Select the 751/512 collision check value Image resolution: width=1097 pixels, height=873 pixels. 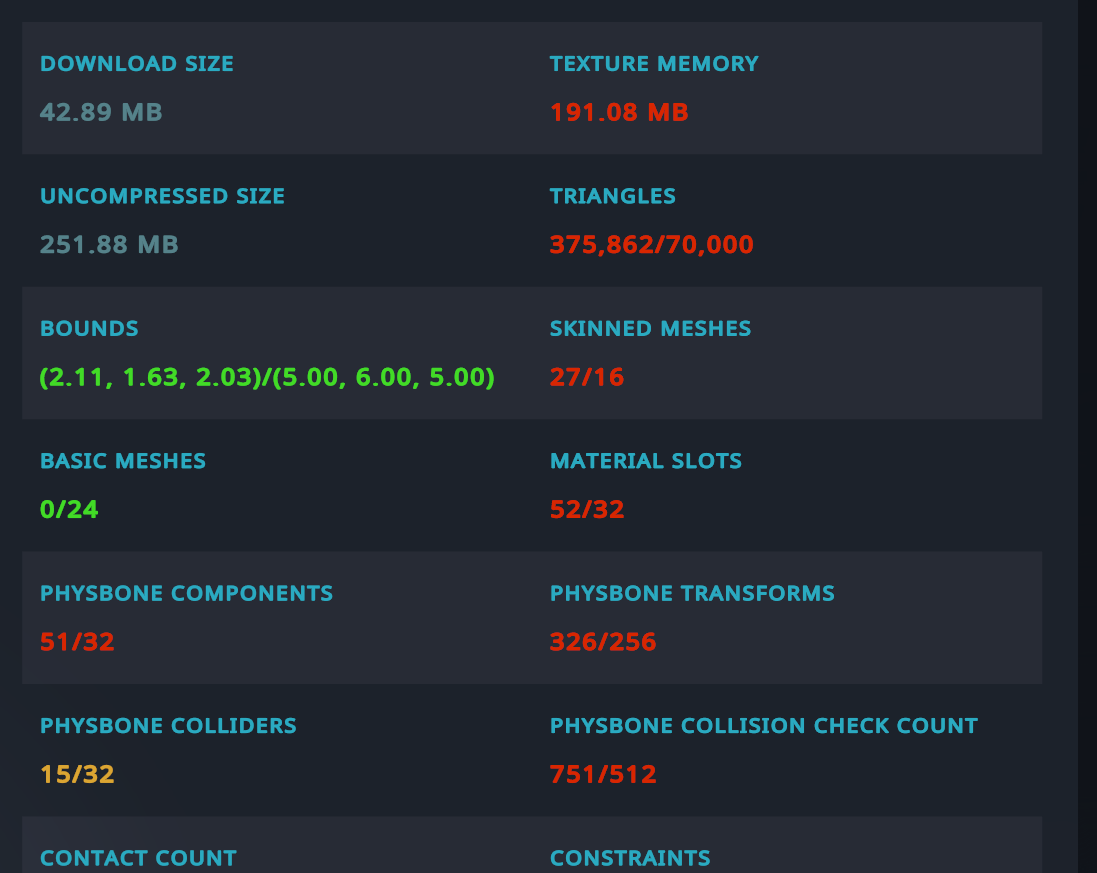coord(603,775)
